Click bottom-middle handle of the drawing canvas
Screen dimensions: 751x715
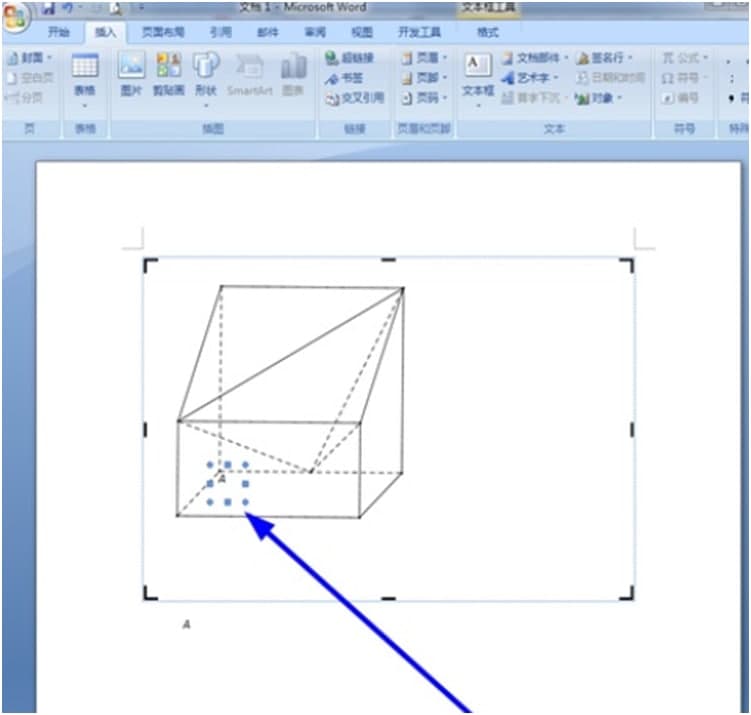(x=388, y=599)
